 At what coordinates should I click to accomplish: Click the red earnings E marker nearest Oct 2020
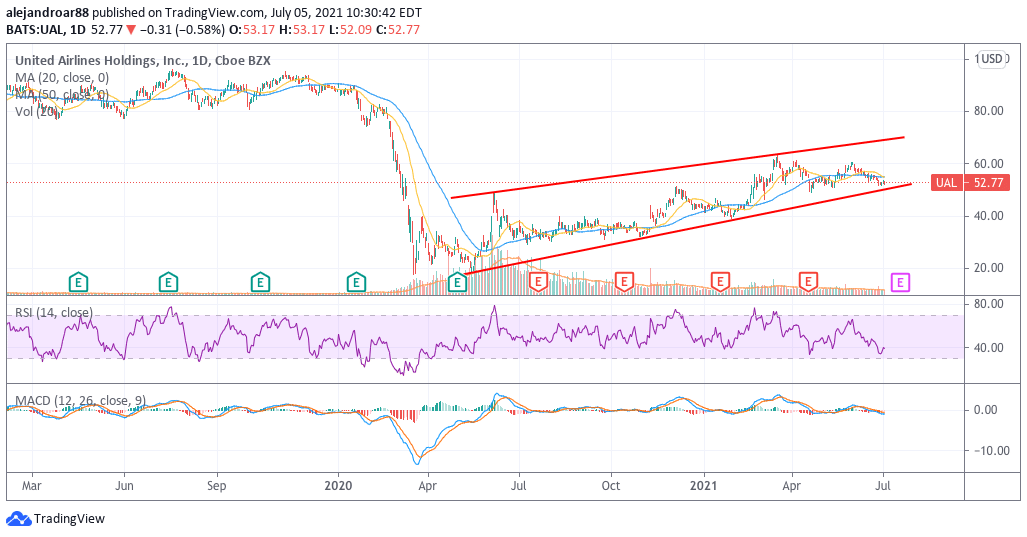624,282
